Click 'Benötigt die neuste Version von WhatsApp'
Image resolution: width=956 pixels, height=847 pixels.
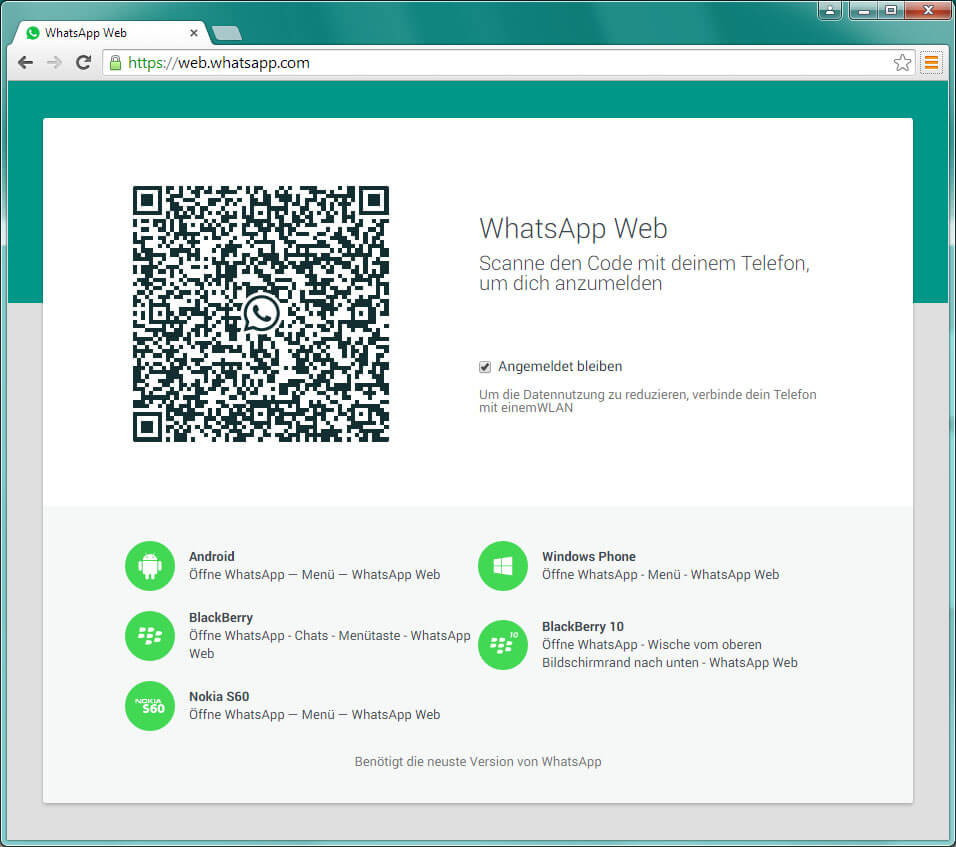(478, 762)
